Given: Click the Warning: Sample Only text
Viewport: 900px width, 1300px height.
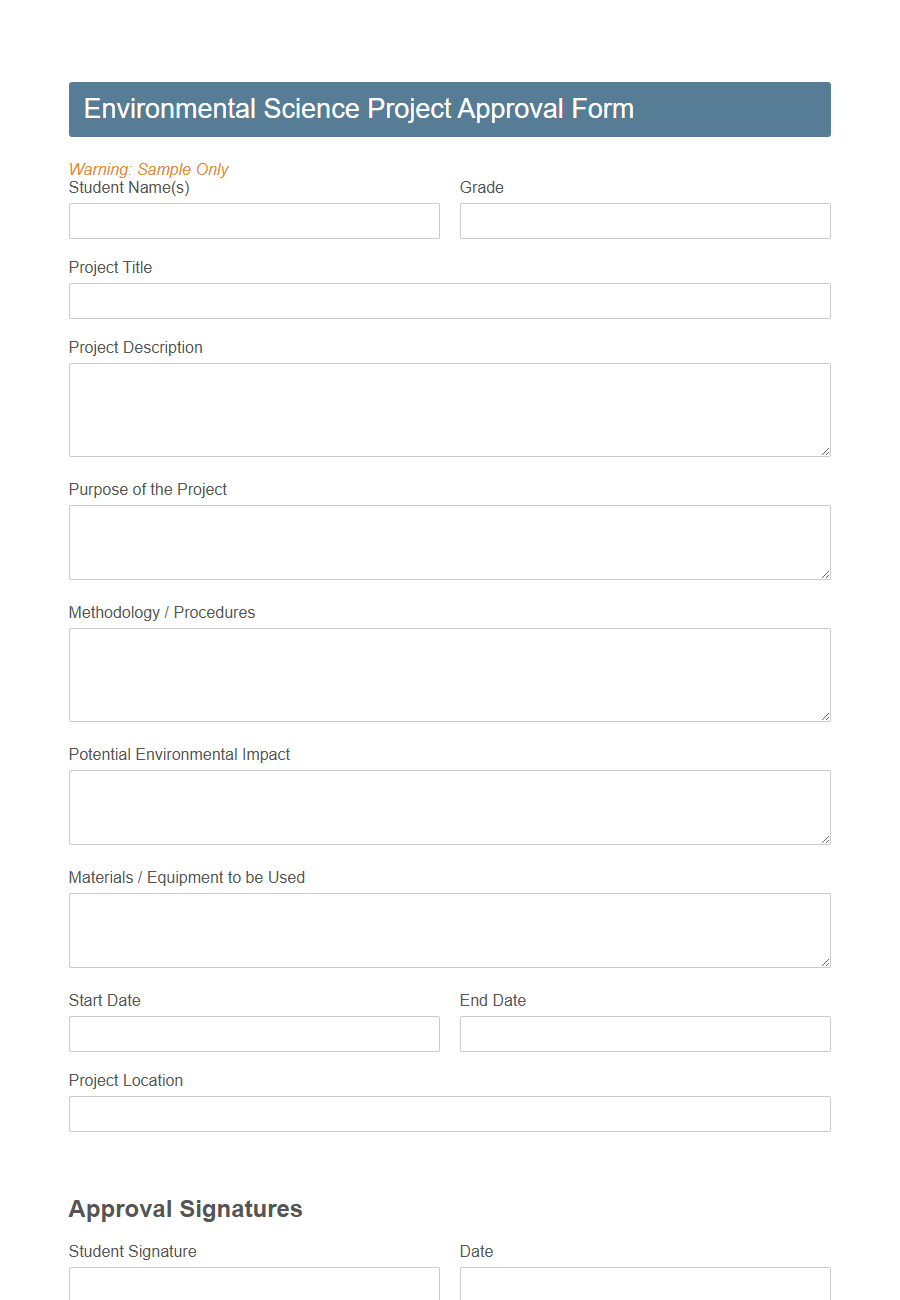Looking at the screenshot, I should click(148, 169).
